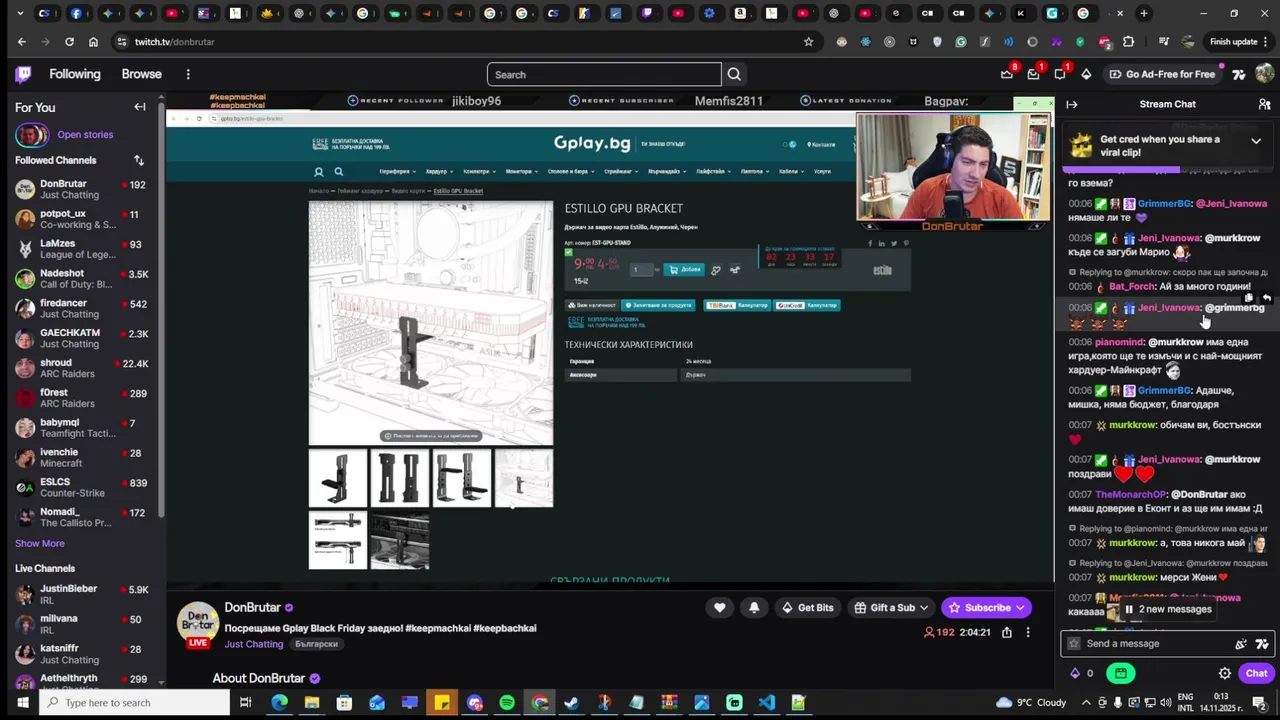This screenshot has height=720, width=1280.
Task: Collapse the Stream Chat panel arrow
Action: click(1072, 104)
